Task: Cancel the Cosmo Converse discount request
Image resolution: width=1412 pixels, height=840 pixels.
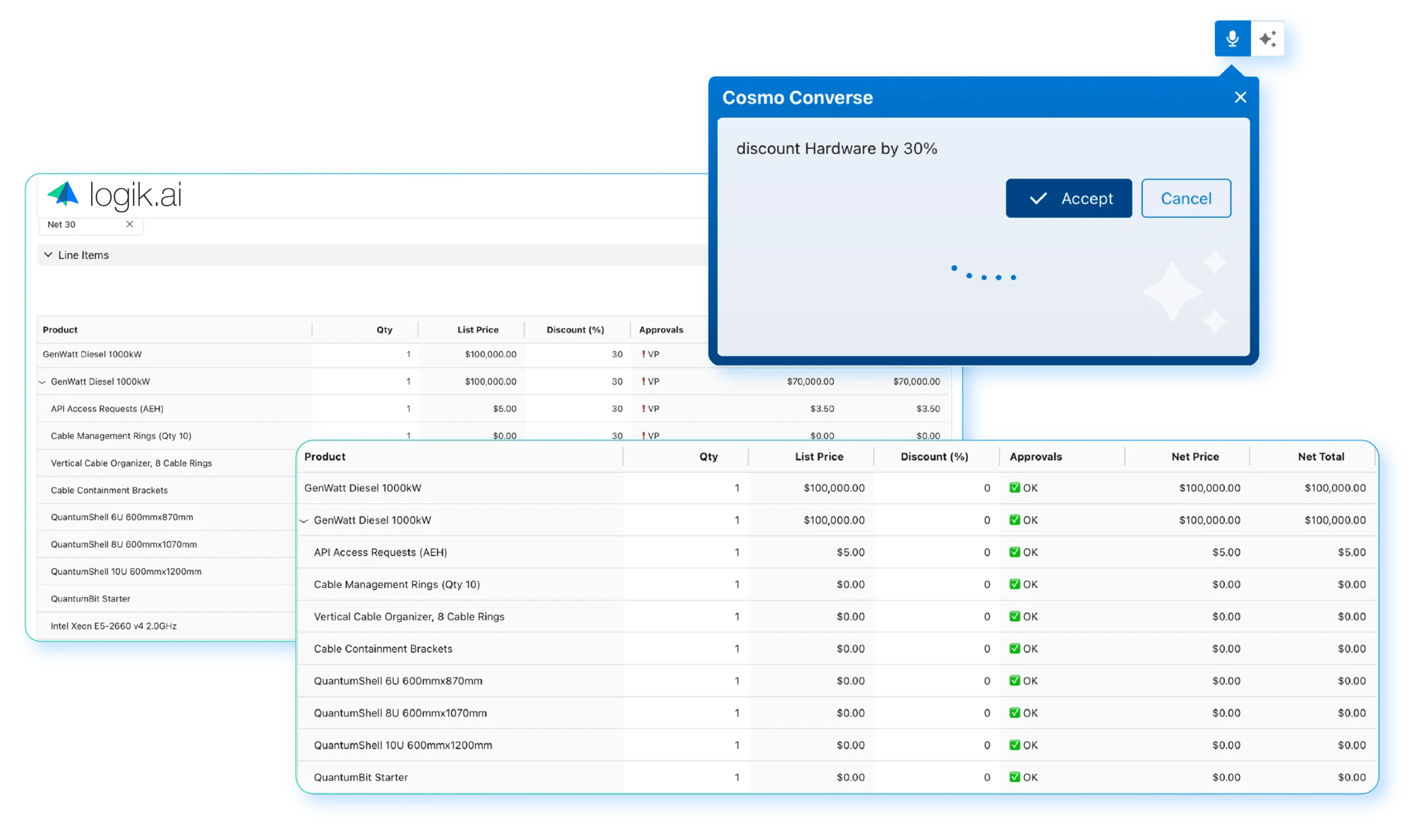Action: [x=1186, y=198]
